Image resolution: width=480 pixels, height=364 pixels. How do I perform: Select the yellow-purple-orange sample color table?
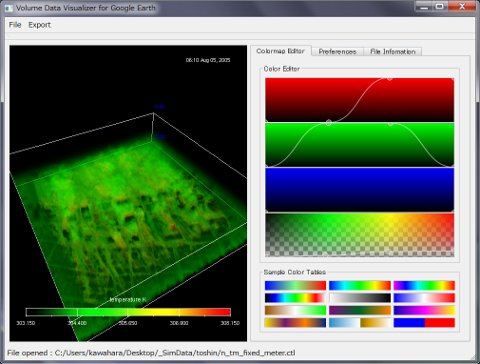(295, 322)
